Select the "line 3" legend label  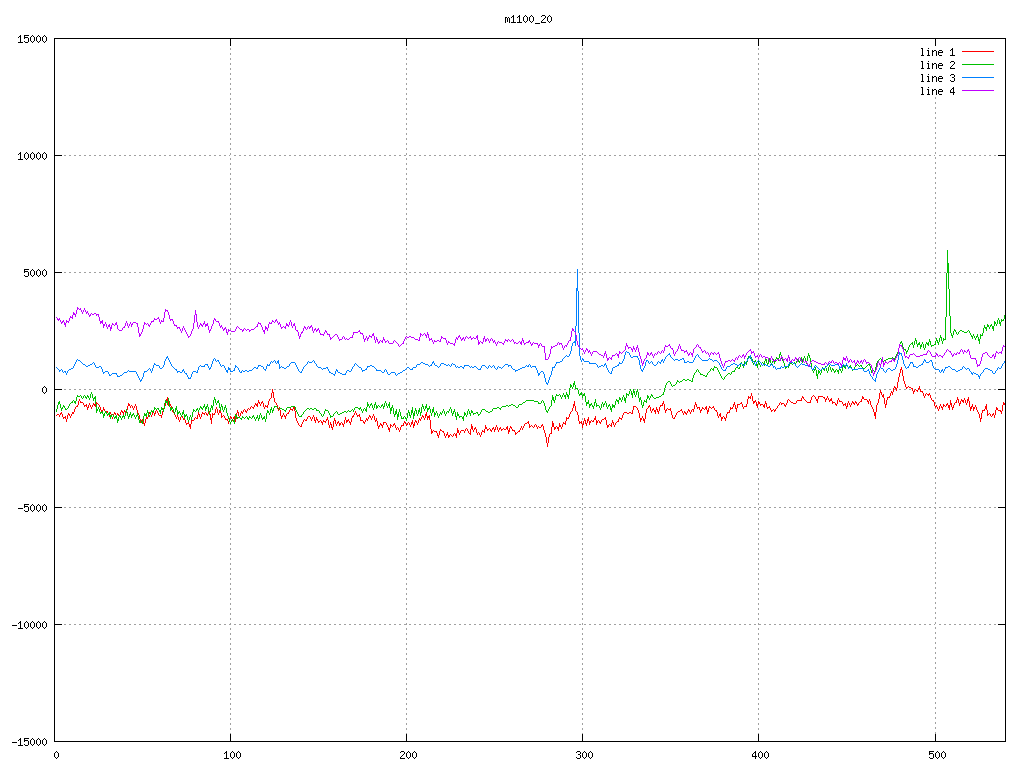tap(937, 78)
